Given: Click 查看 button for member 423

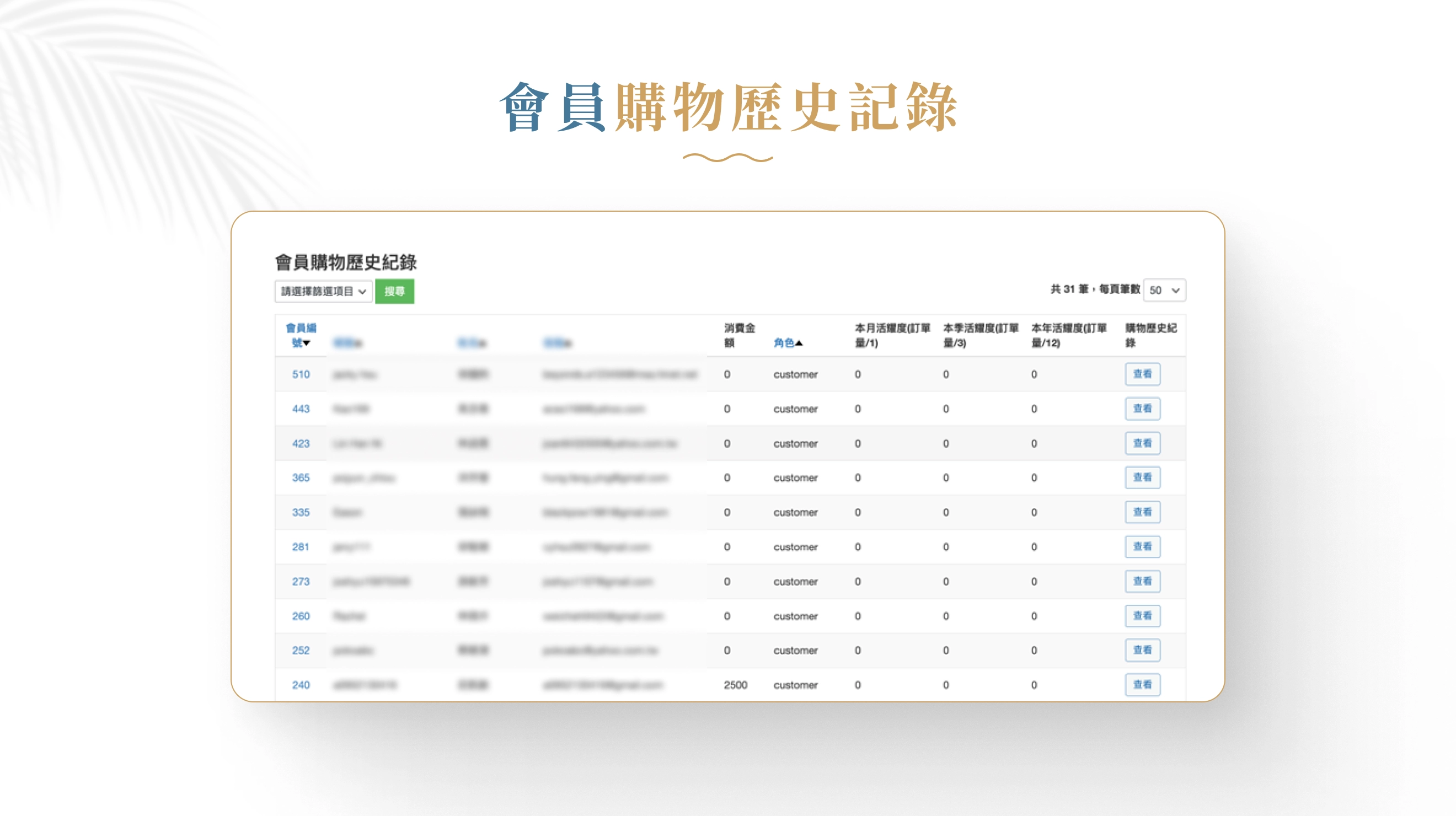Looking at the screenshot, I should (1142, 443).
